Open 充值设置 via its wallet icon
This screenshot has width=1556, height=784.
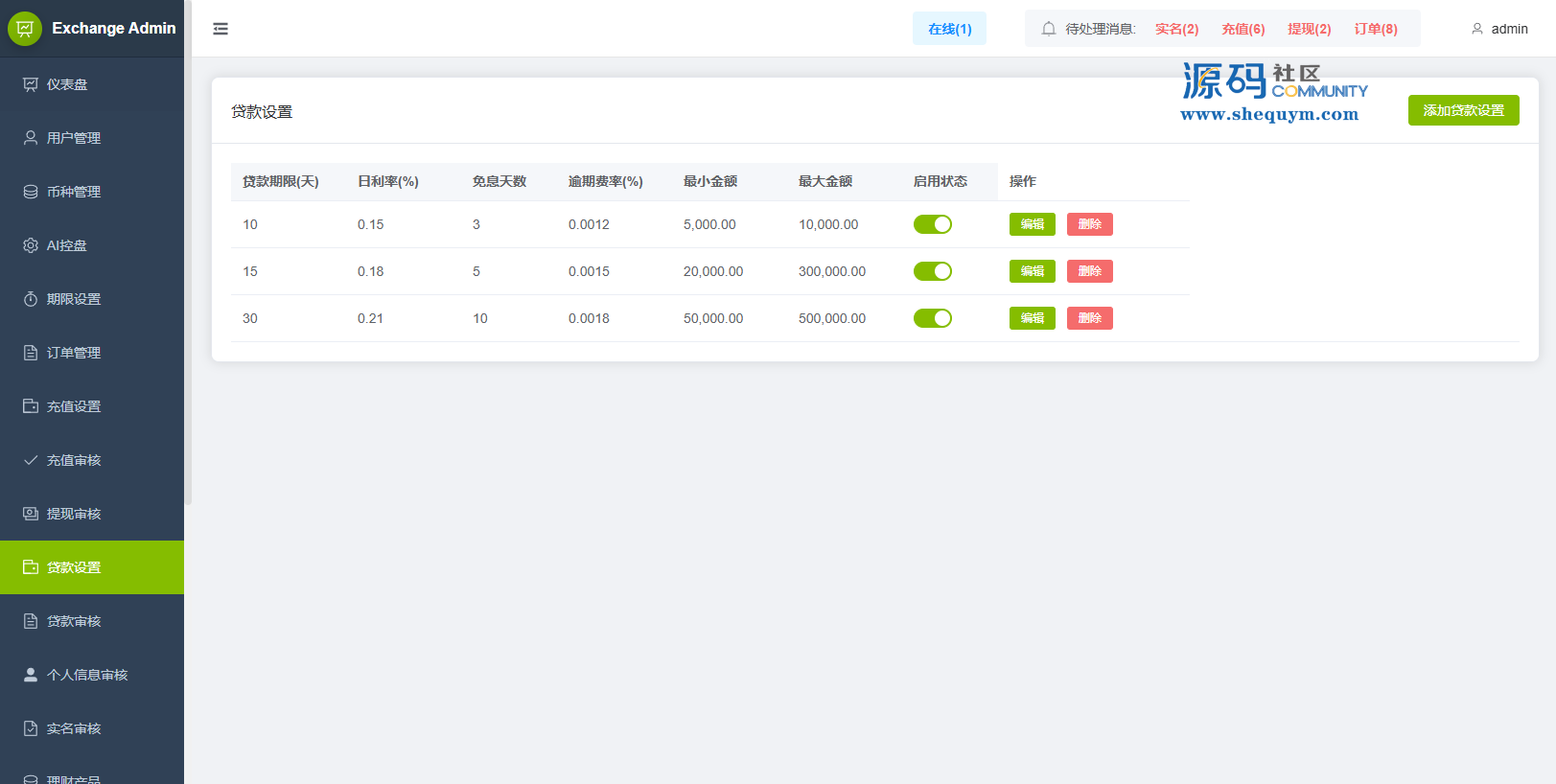31,406
